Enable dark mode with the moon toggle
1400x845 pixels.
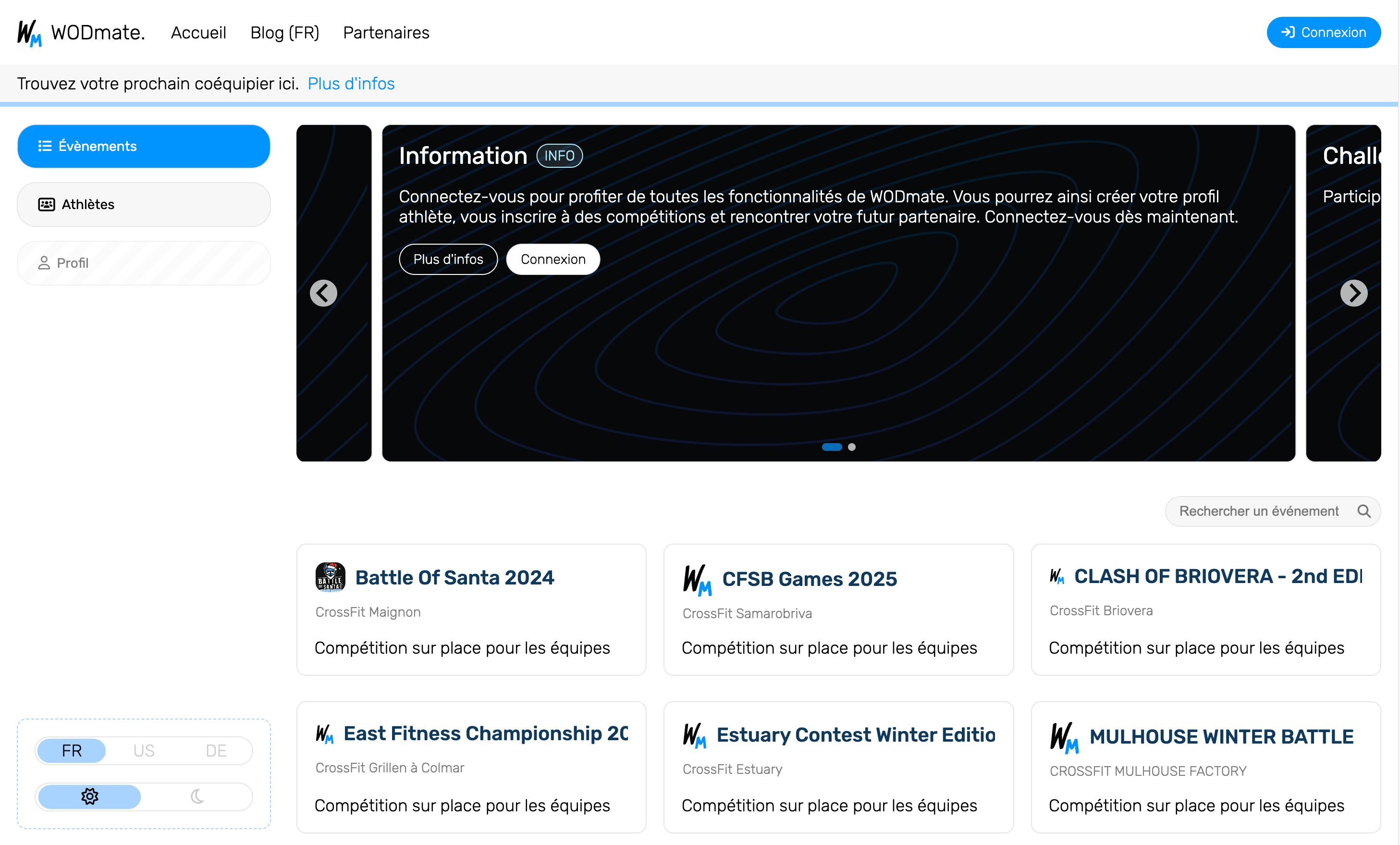[197, 797]
